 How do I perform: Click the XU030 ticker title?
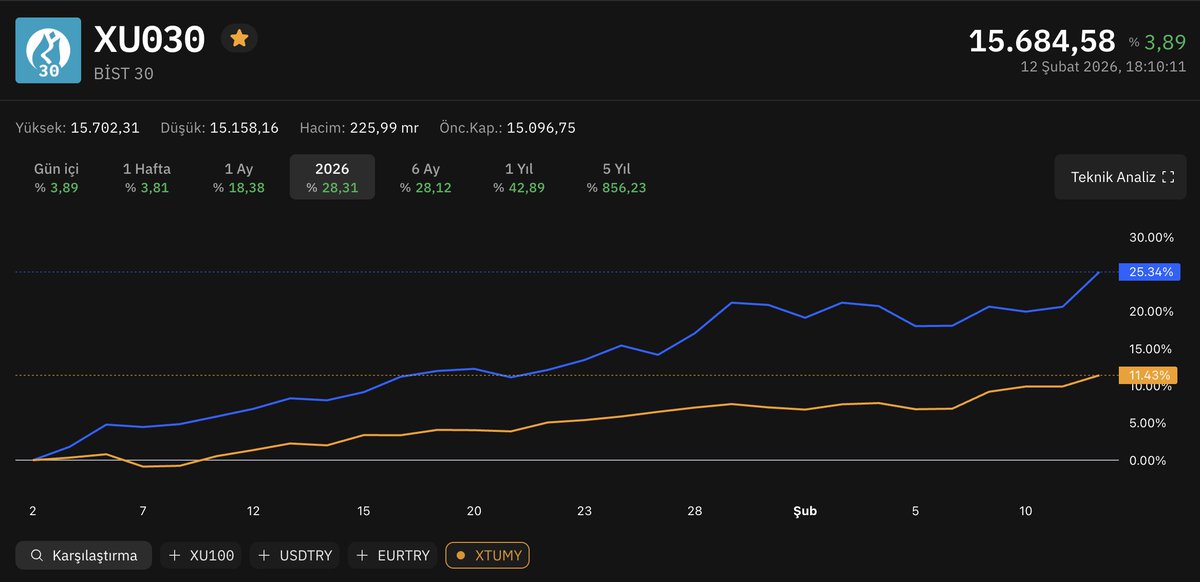(x=149, y=39)
